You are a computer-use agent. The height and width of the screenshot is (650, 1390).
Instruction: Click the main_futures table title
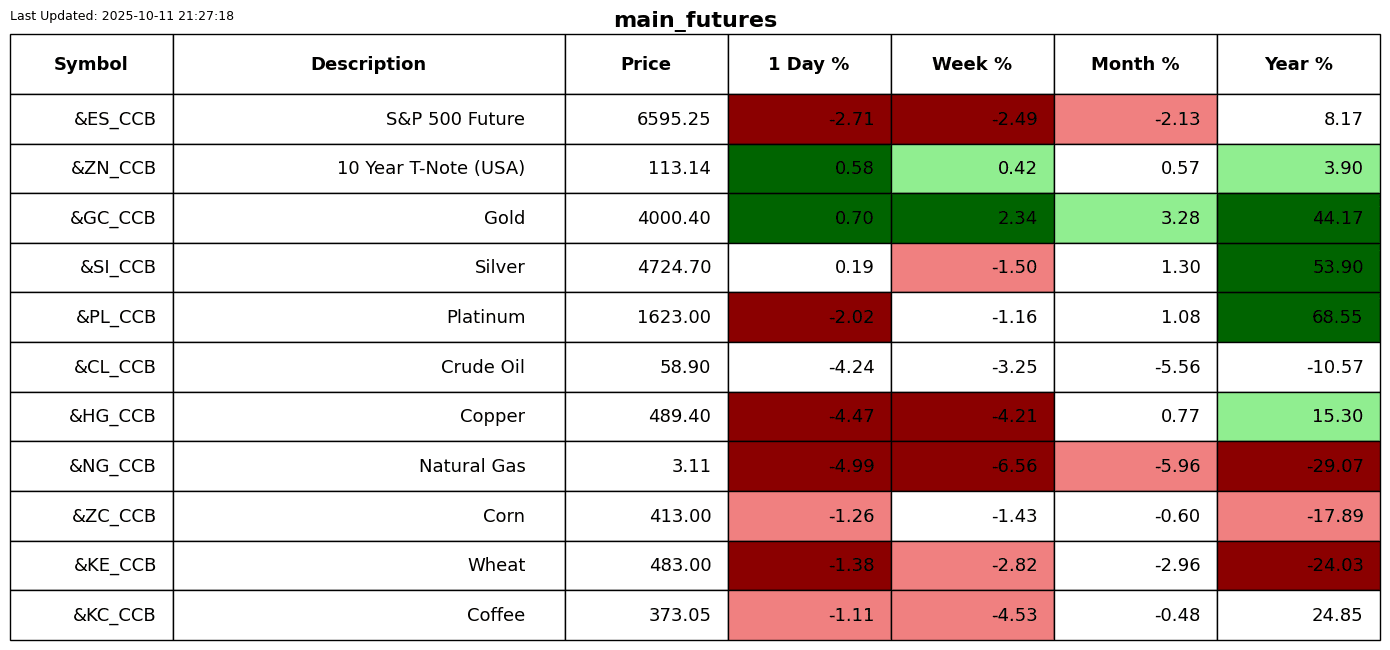(x=695, y=20)
